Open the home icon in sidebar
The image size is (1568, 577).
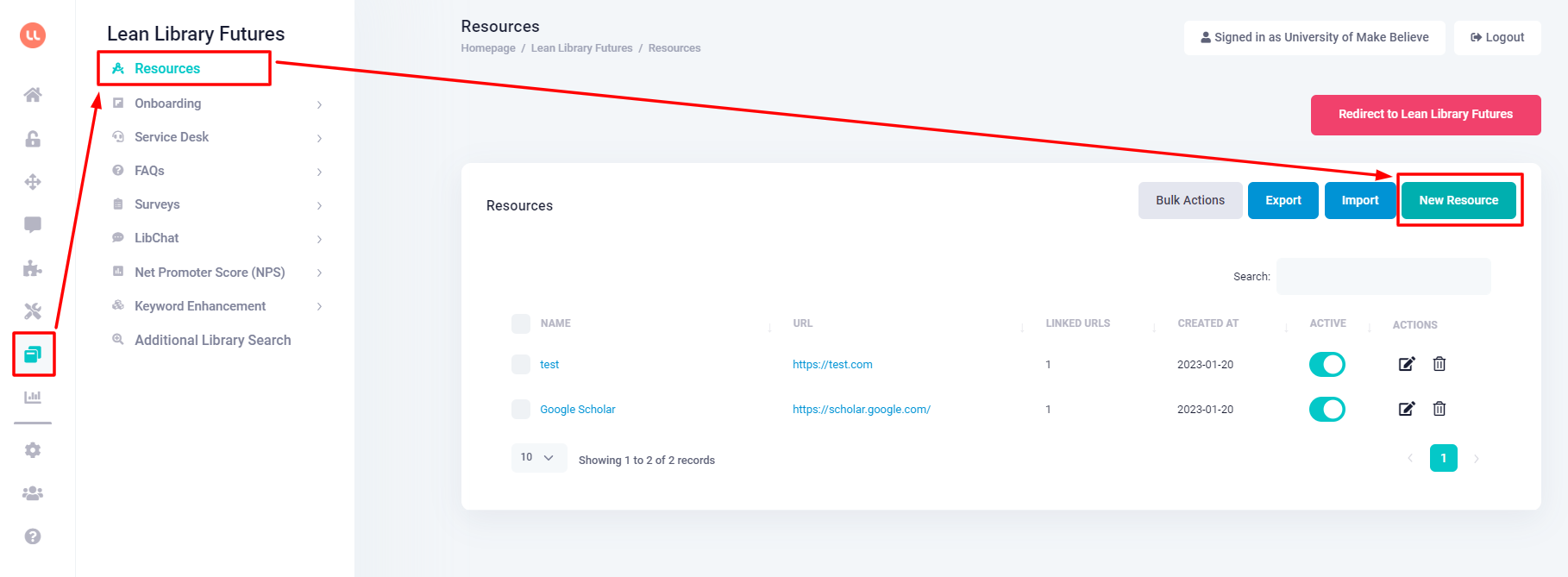point(33,95)
